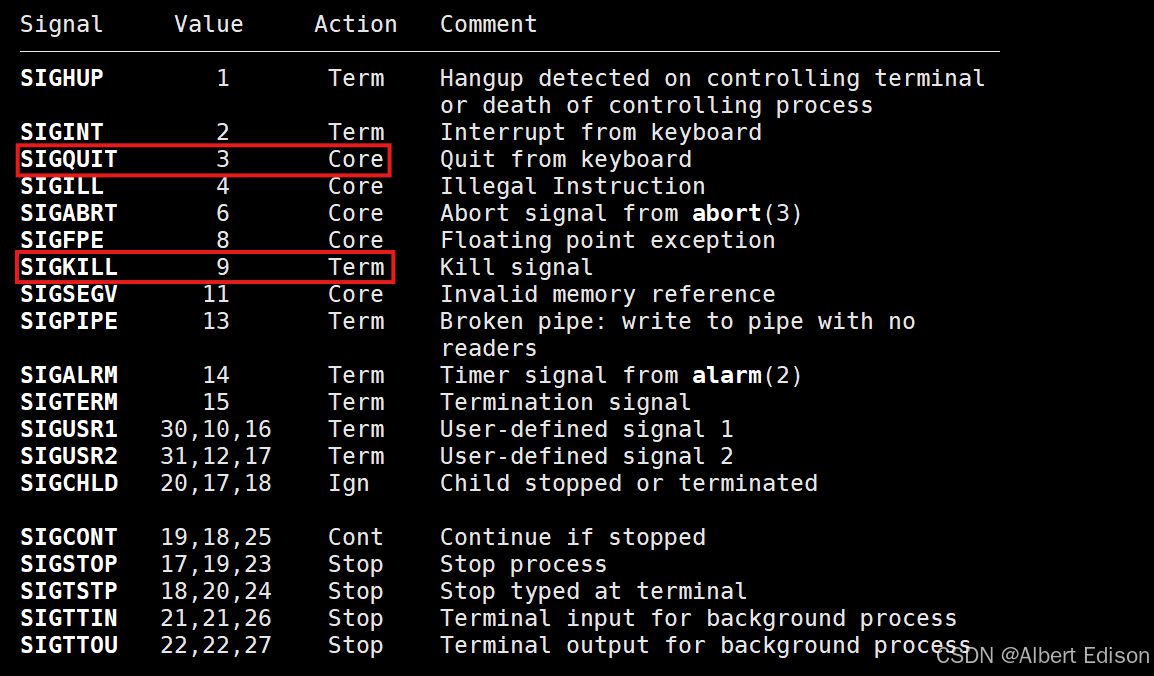Click the Comment column header
1154x676 pixels.
click(x=489, y=24)
